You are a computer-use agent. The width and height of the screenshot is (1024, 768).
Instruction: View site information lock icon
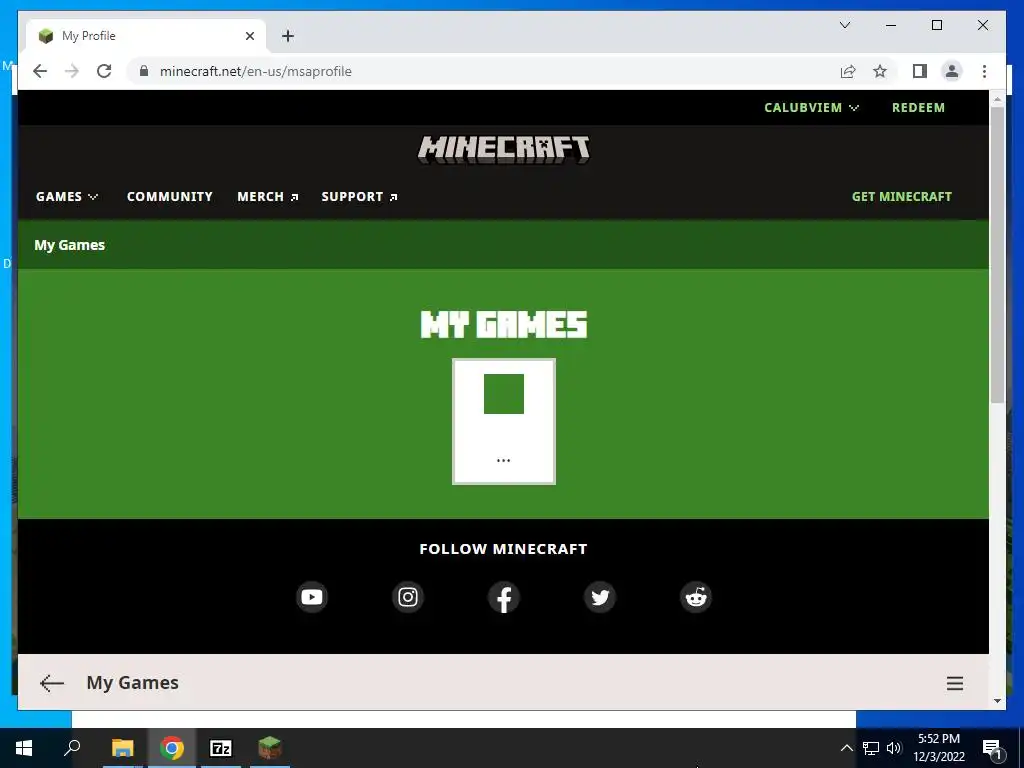click(x=144, y=71)
